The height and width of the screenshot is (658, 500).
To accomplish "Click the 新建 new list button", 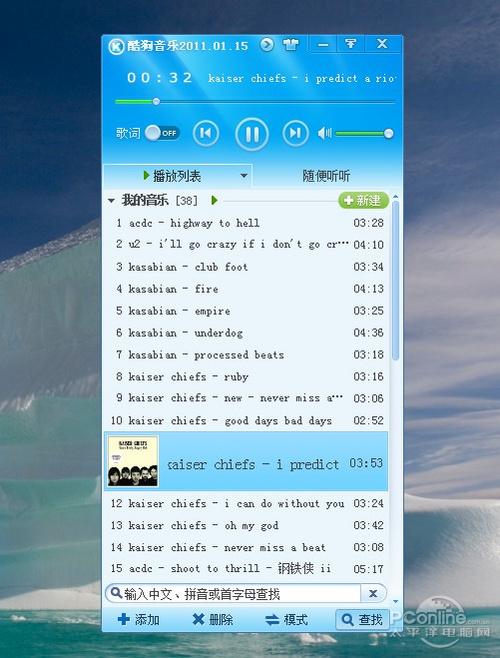I will click(363, 200).
